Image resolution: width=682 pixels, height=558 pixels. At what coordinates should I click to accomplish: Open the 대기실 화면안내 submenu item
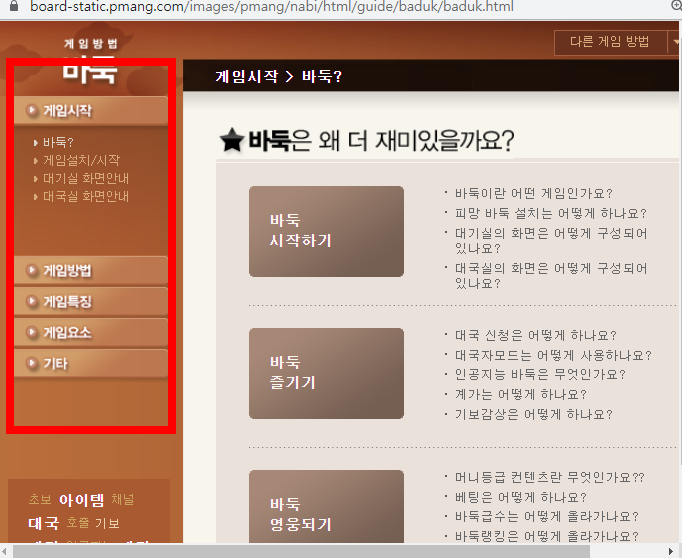pyautogui.click(x=86, y=178)
